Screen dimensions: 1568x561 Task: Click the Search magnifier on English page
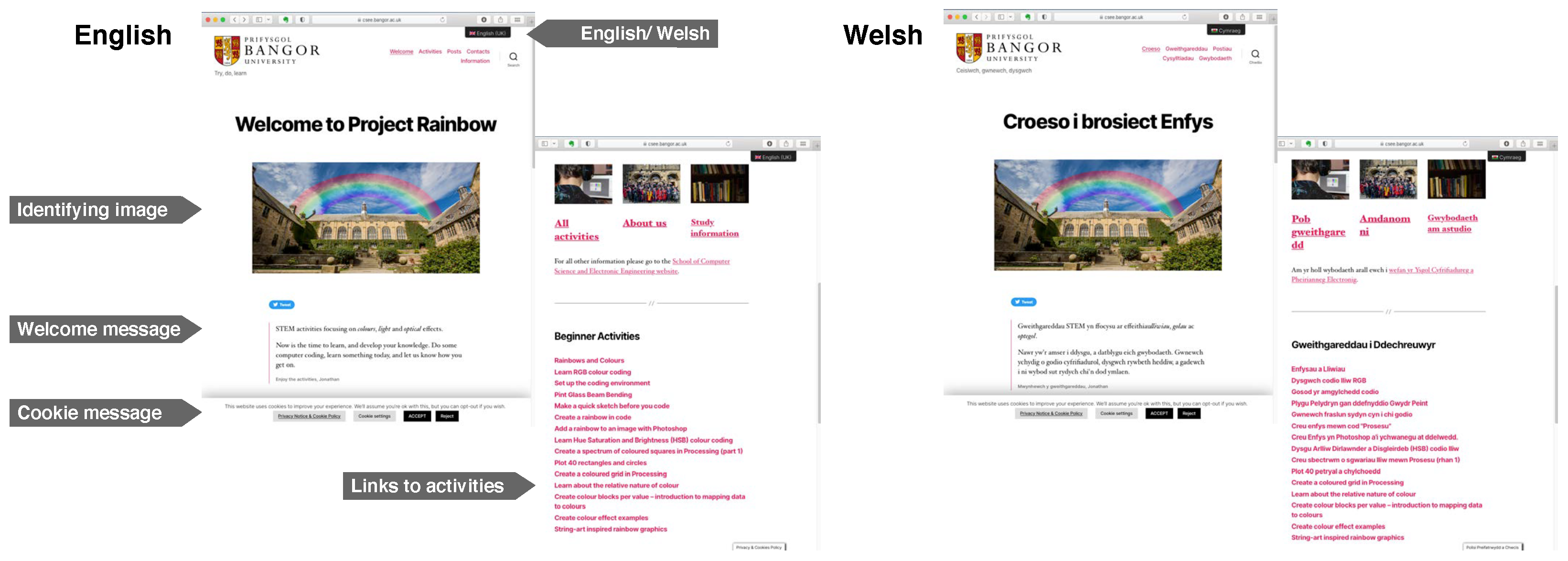(513, 57)
